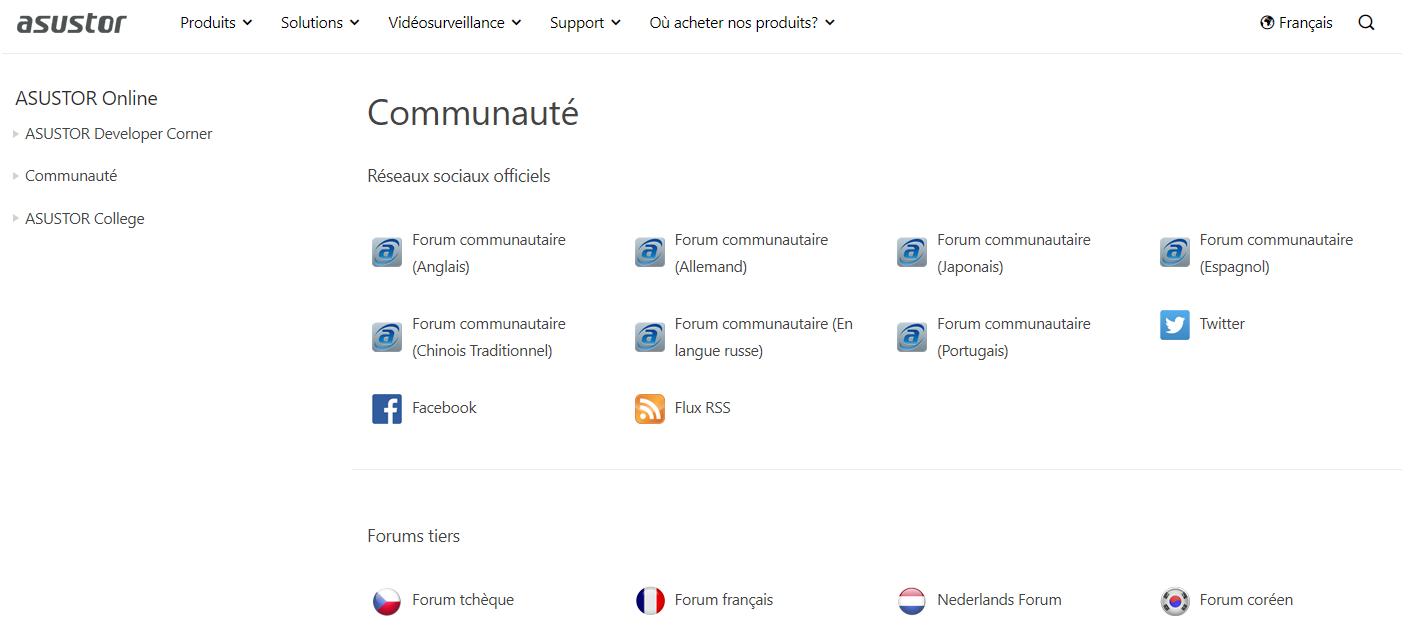Open the Français language selector
1402x638 pixels.
[1296, 23]
